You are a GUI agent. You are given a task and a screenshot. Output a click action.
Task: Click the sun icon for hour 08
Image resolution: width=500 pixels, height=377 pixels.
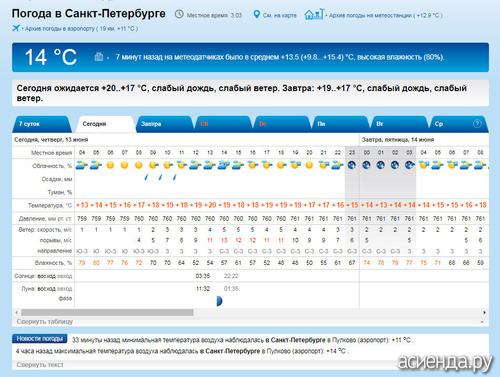pos(138,165)
